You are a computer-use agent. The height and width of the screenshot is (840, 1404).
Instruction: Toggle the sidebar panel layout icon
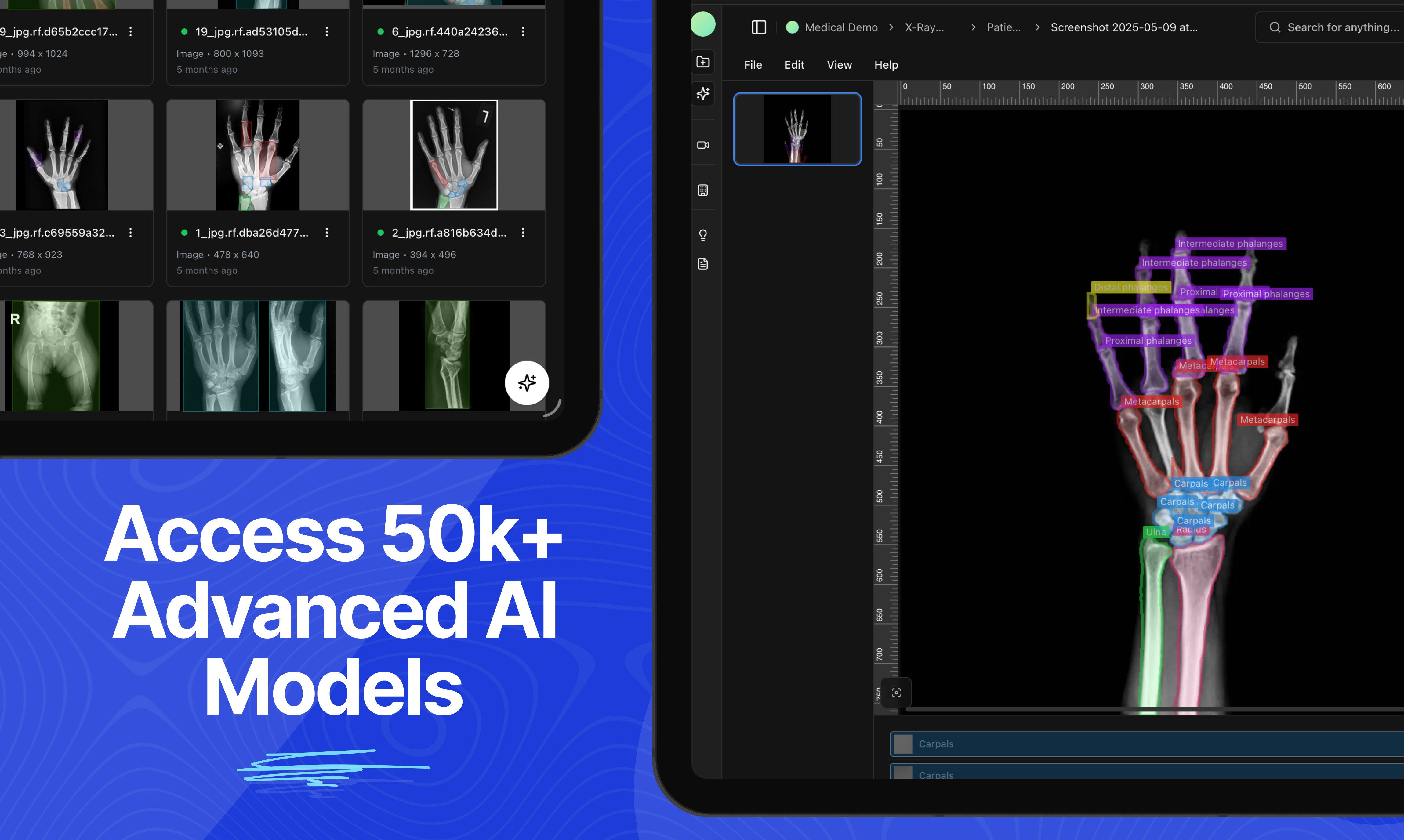pyautogui.click(x=759, y=27)
